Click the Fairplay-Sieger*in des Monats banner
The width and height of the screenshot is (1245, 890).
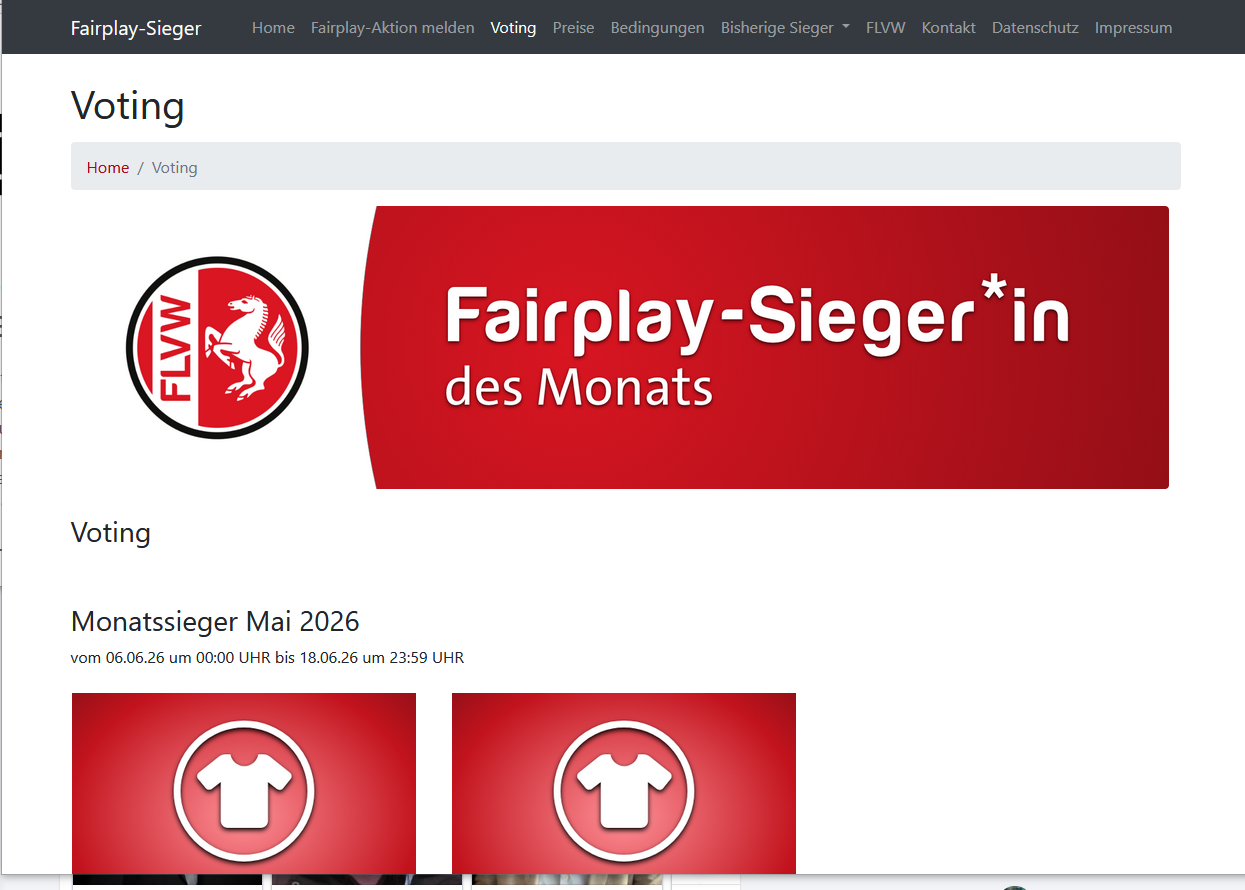[x=764, y=347]
